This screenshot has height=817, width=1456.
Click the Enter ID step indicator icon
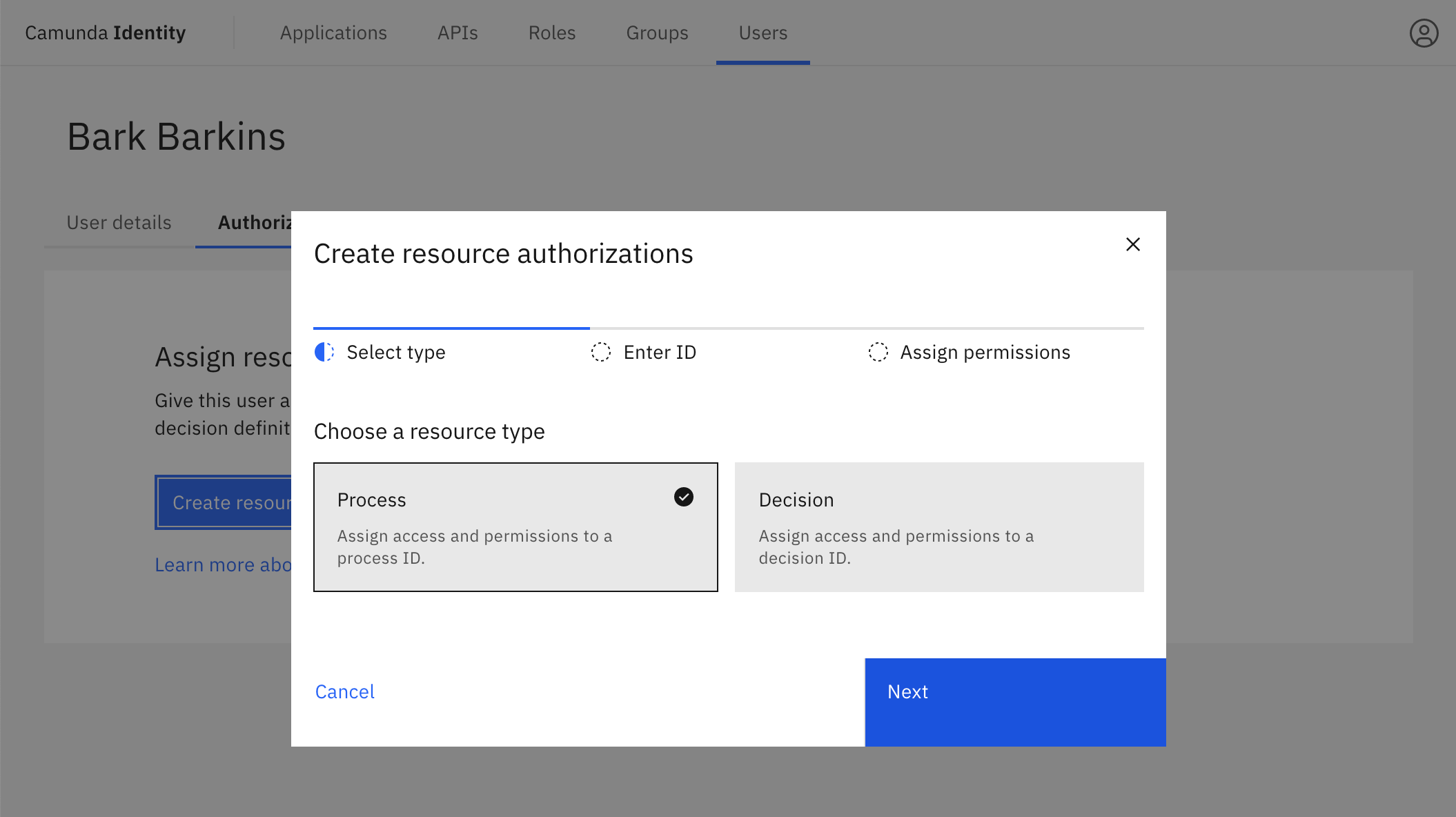[x=601, y=352]
